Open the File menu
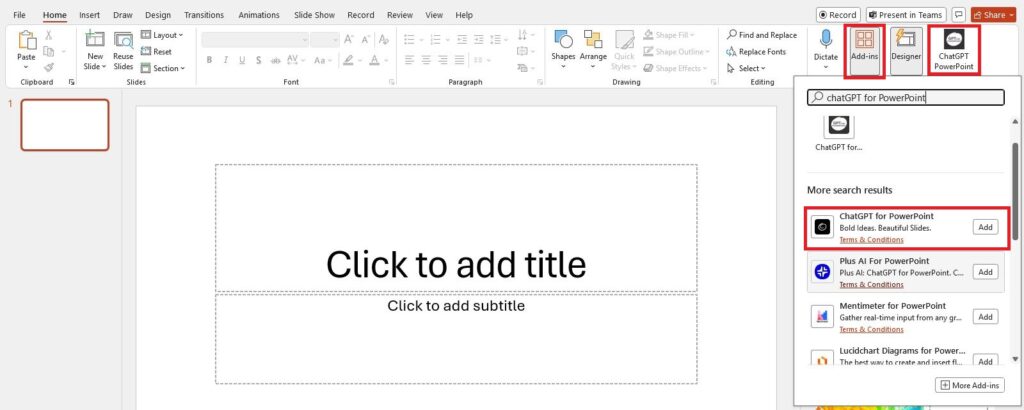 20,14
